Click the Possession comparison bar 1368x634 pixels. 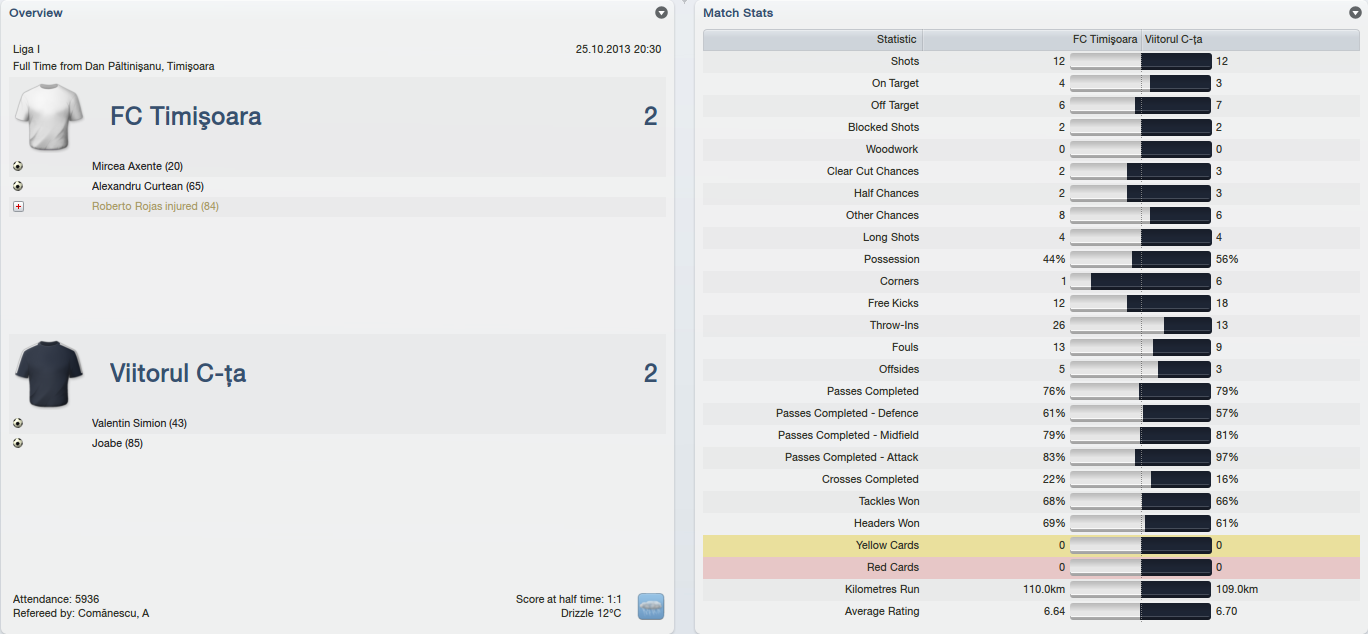coord(1141,259)
